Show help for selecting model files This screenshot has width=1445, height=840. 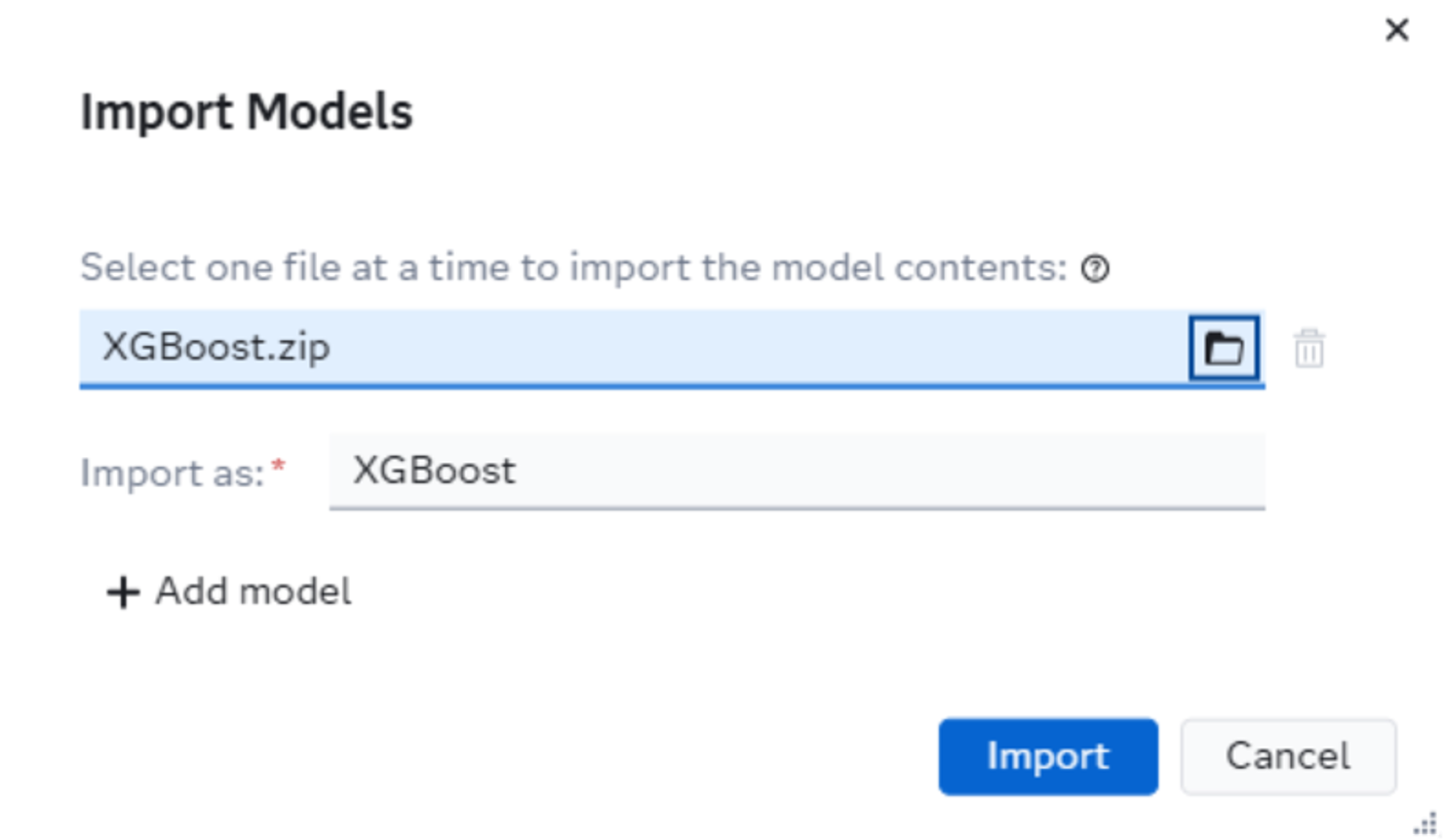(1095, 269)
